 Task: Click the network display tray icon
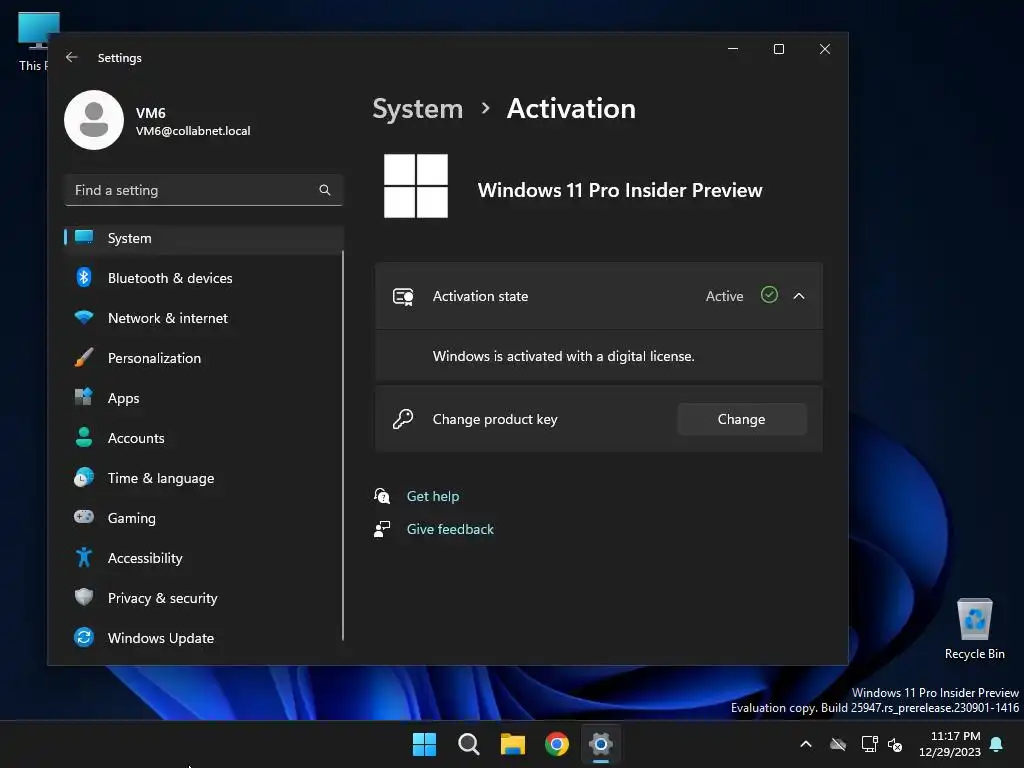pyautogui.click(x=869, y=744)
